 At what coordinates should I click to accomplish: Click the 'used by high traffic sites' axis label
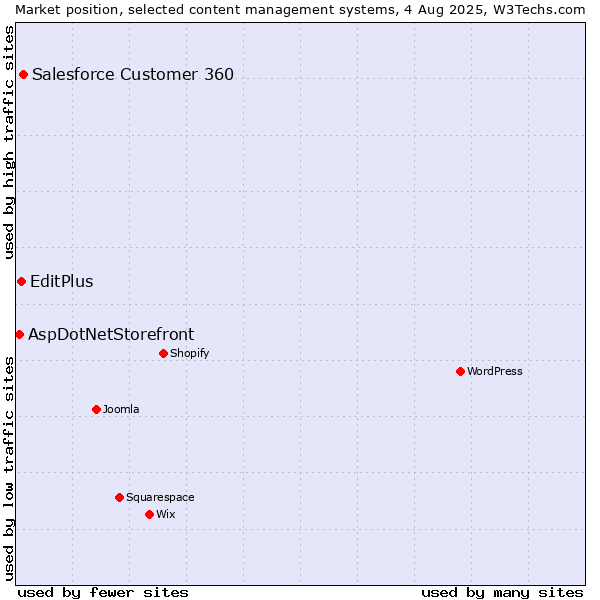pyautogui.click(x=9, y=142)
